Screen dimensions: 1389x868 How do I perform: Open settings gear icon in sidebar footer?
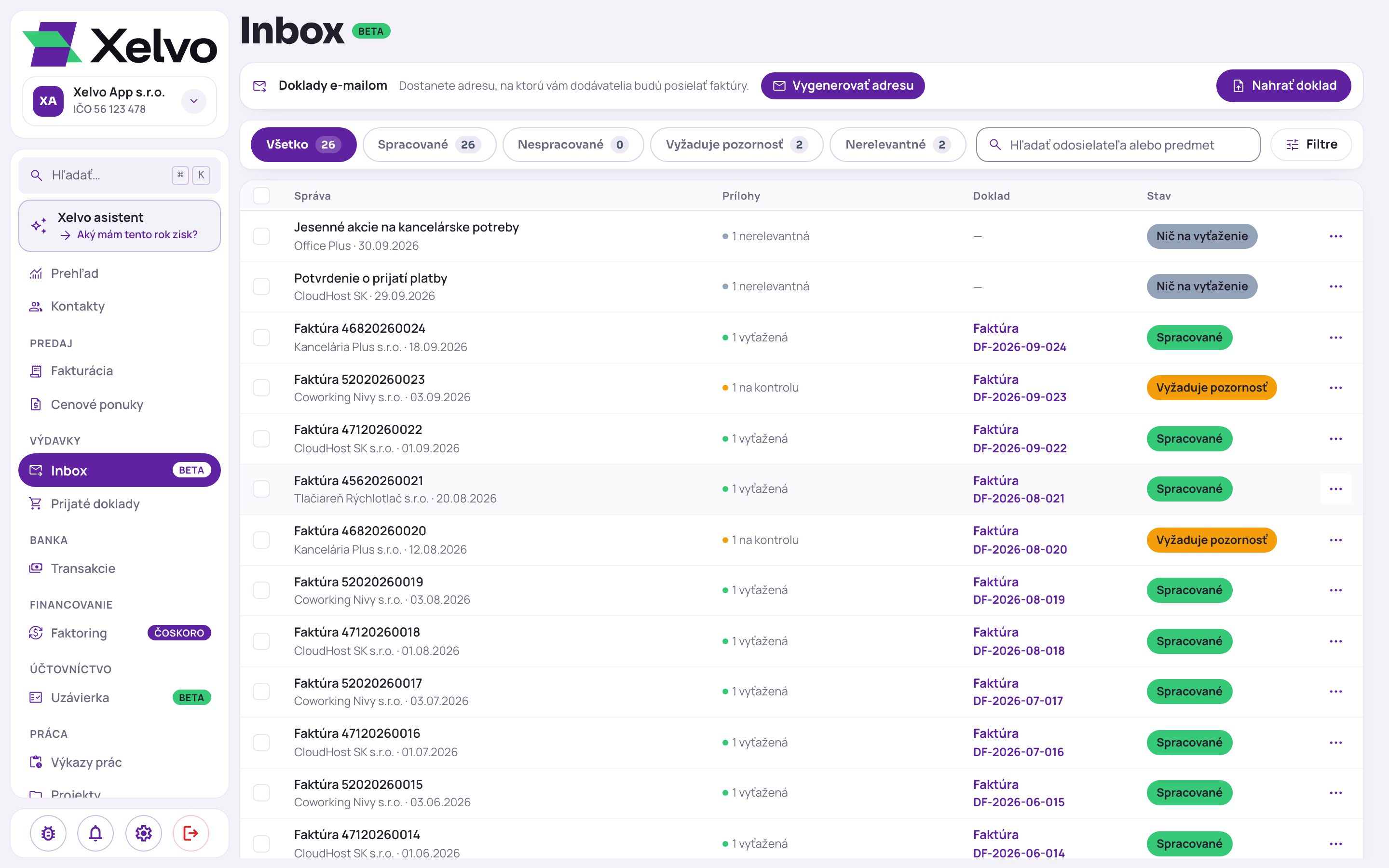pyautogui.click(x=144, y=833)
